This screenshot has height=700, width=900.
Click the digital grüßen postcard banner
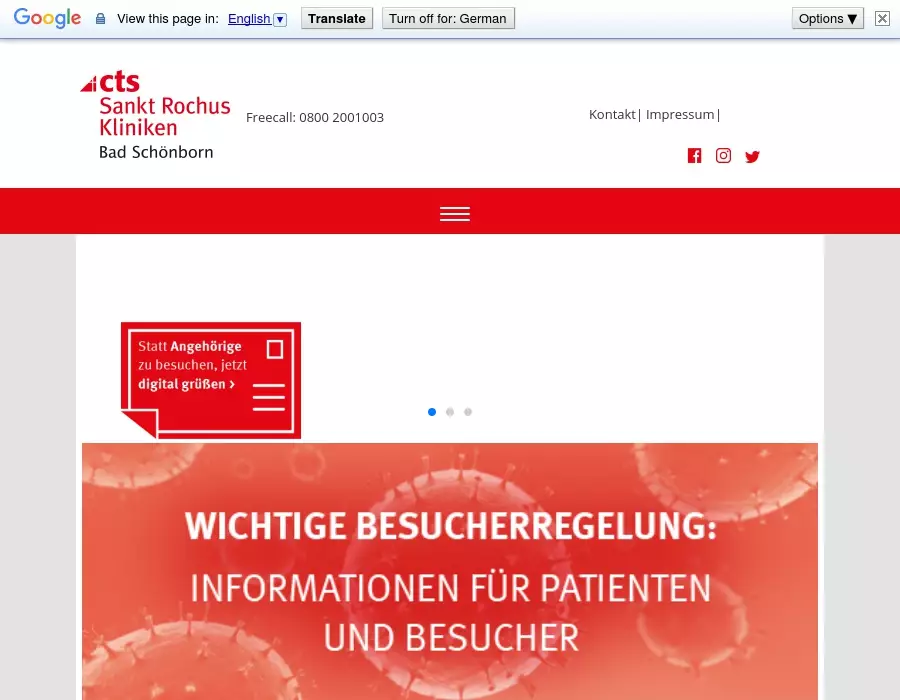(x=211, y=379)
